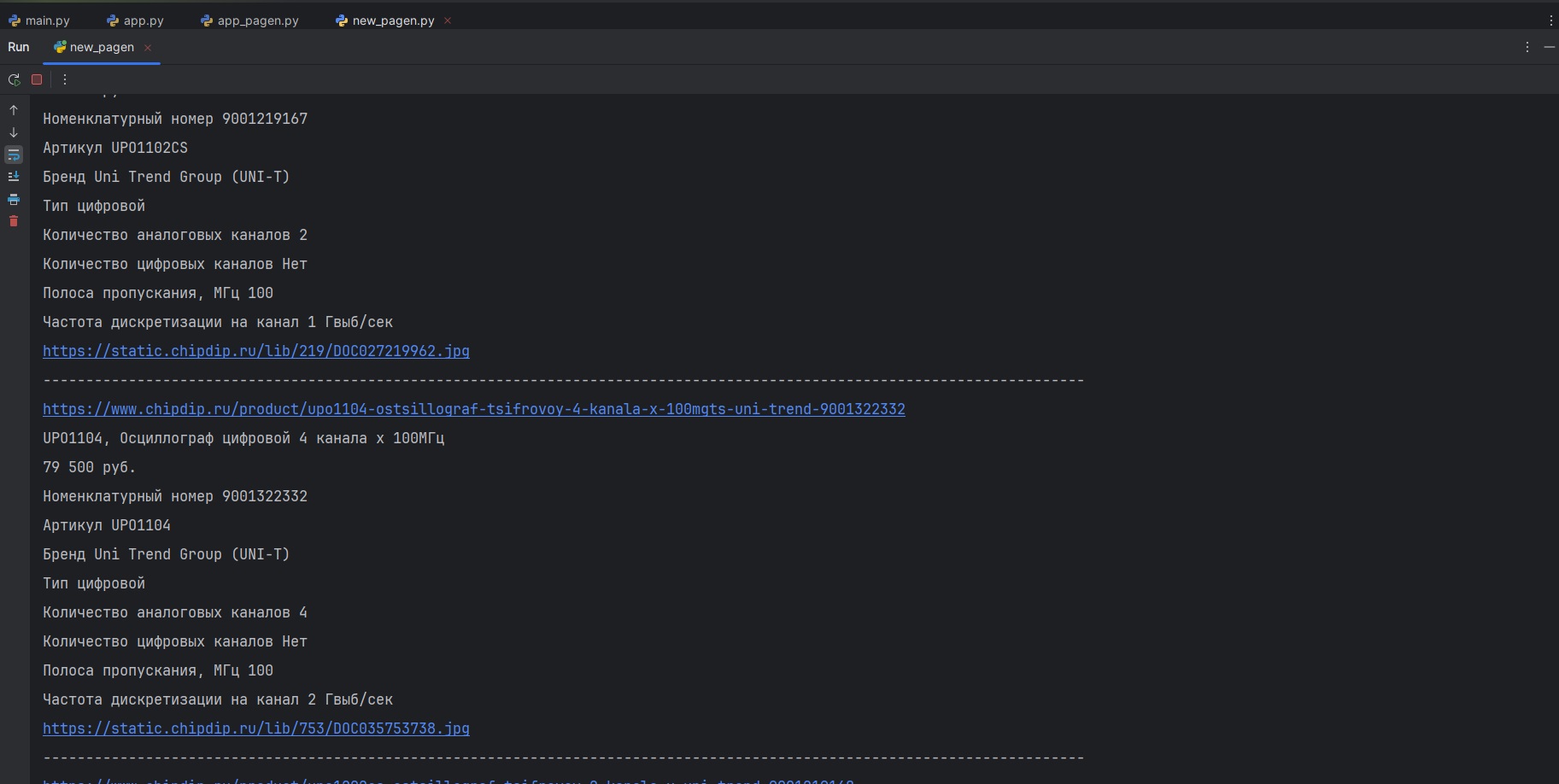Click the Python icon on app_pagen.py tab
Screen dimensions: 1559x784
tap(207, 20)
